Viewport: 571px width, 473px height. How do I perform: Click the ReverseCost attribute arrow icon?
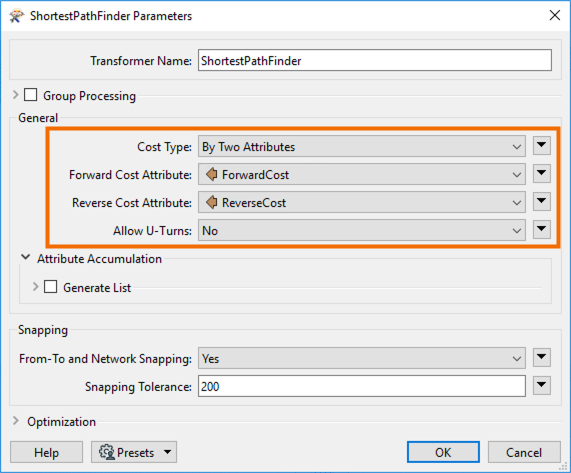tap(212, 202)
